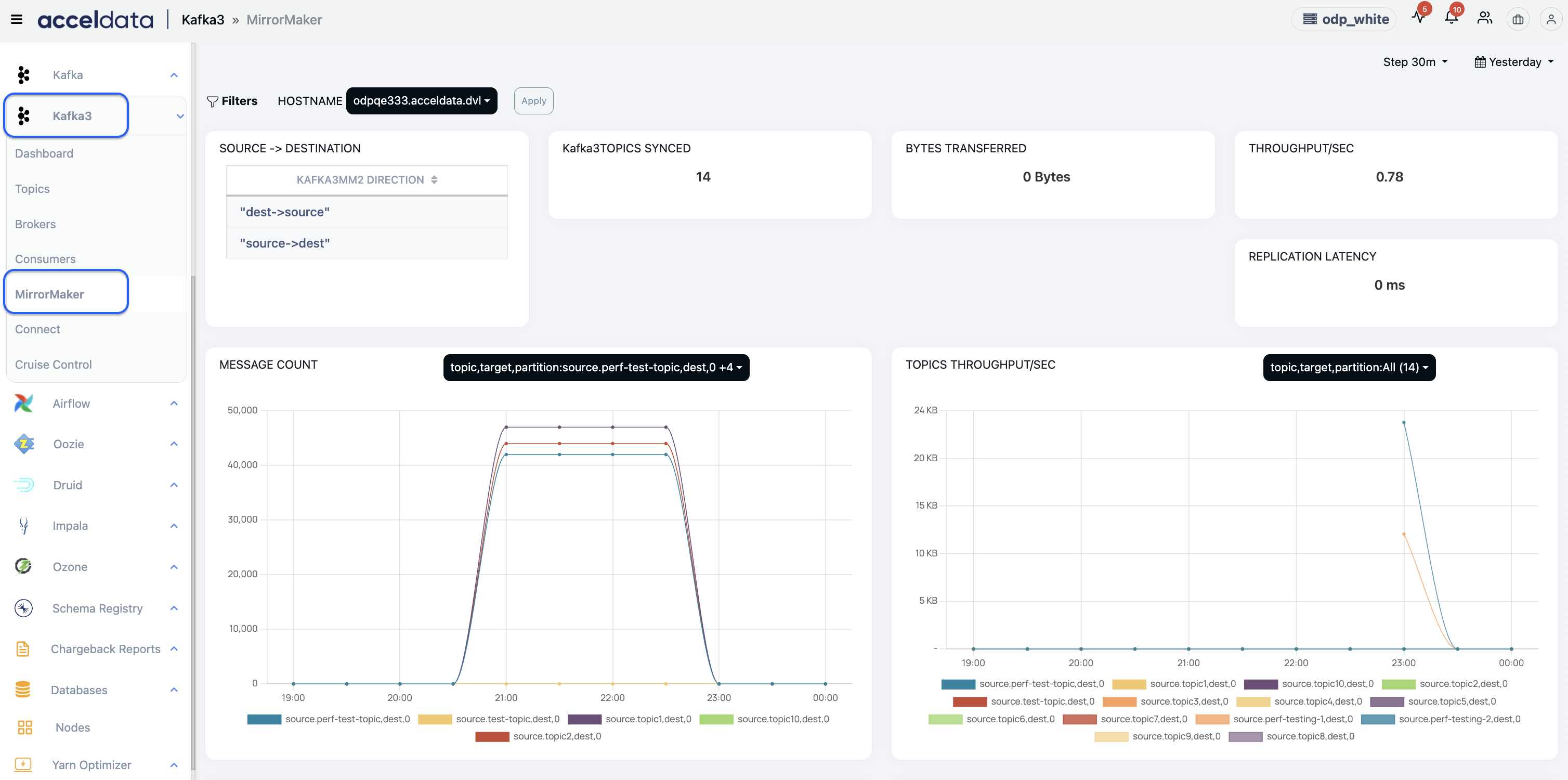Screen dimensions: 1568x780
Task: Click the Kafka3 breadcrumb link
Action: click(203, 19)
